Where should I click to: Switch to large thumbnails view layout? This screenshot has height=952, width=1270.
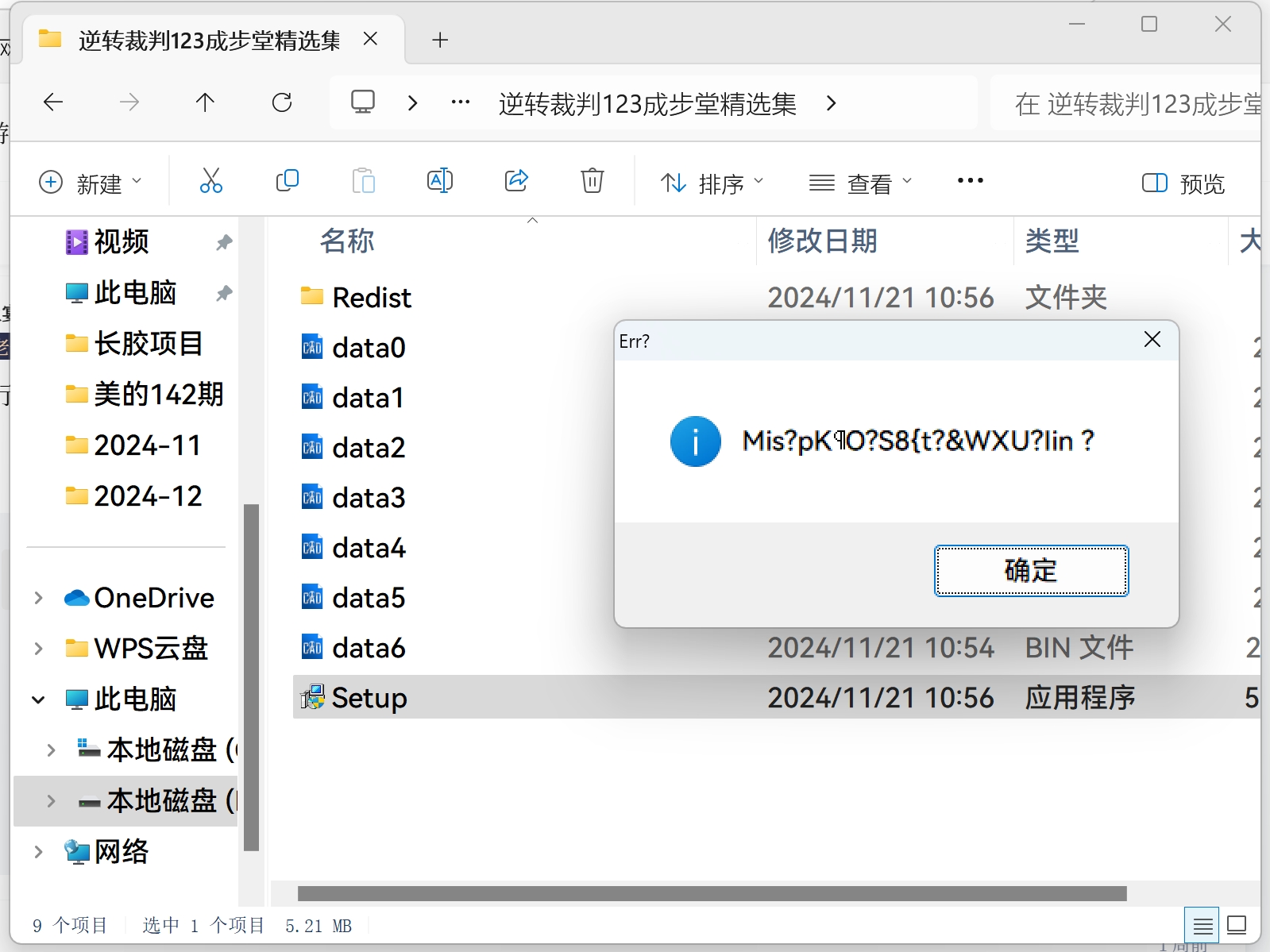(1237, 925)
